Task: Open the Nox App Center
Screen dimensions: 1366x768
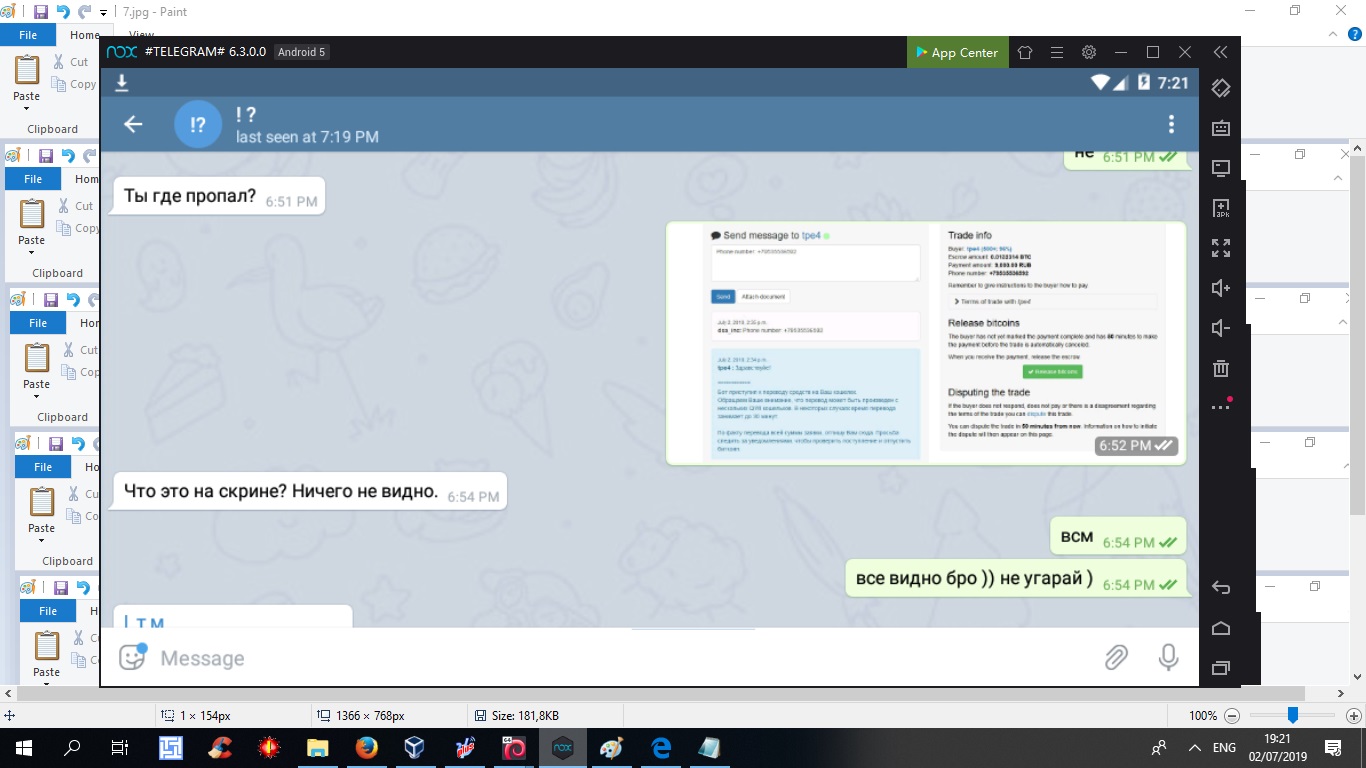Action: pyautogui.click(x=956, y=52)
